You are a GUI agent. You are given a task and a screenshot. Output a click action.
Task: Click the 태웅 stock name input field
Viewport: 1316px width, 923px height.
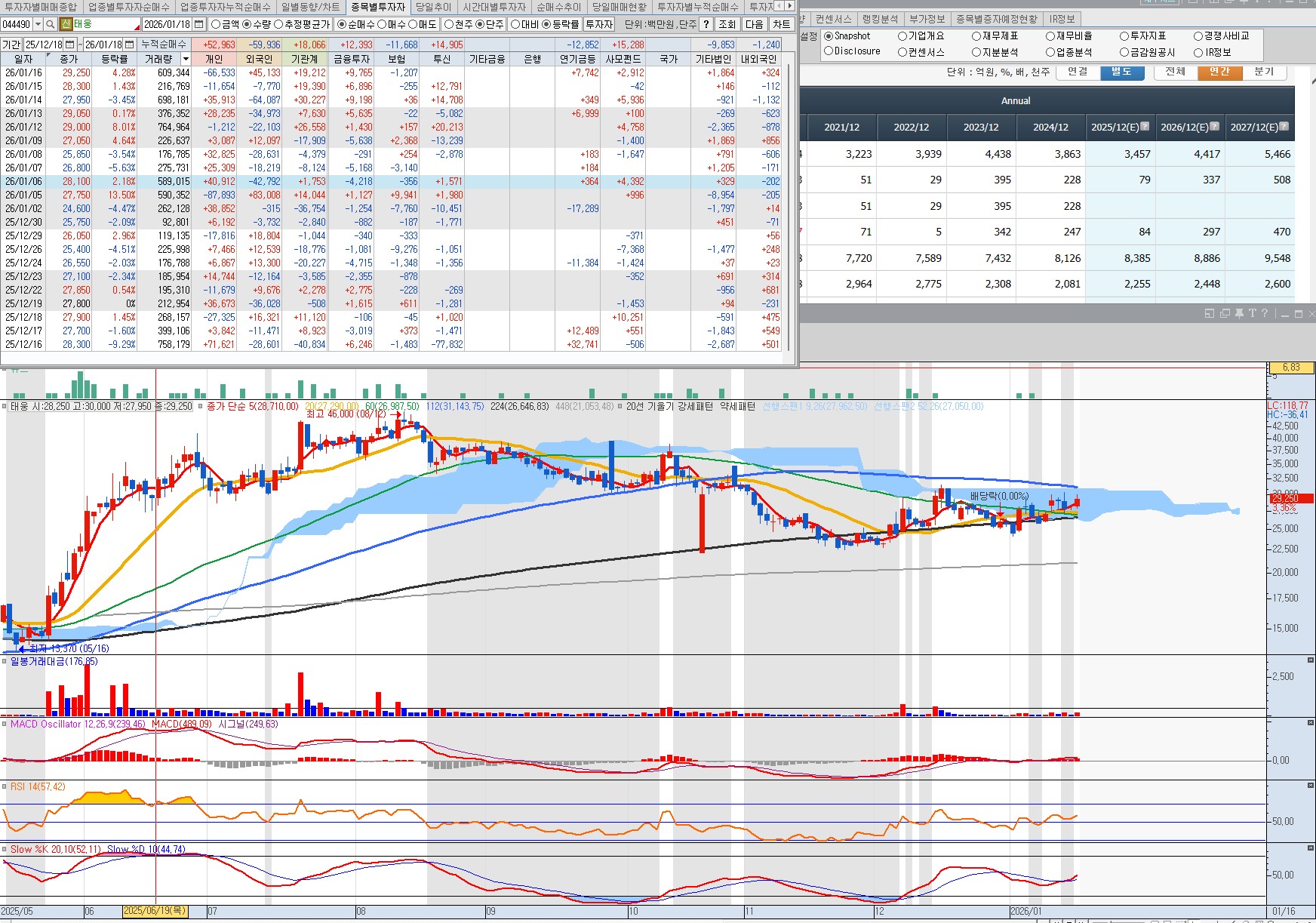point(106,24)
